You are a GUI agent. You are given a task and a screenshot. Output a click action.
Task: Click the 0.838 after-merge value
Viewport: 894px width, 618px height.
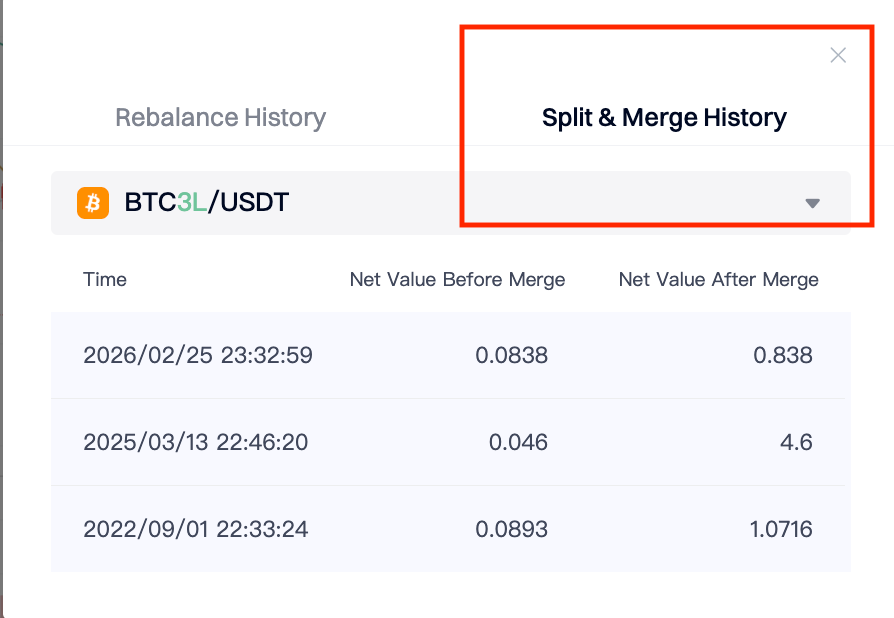pos(786,355)
